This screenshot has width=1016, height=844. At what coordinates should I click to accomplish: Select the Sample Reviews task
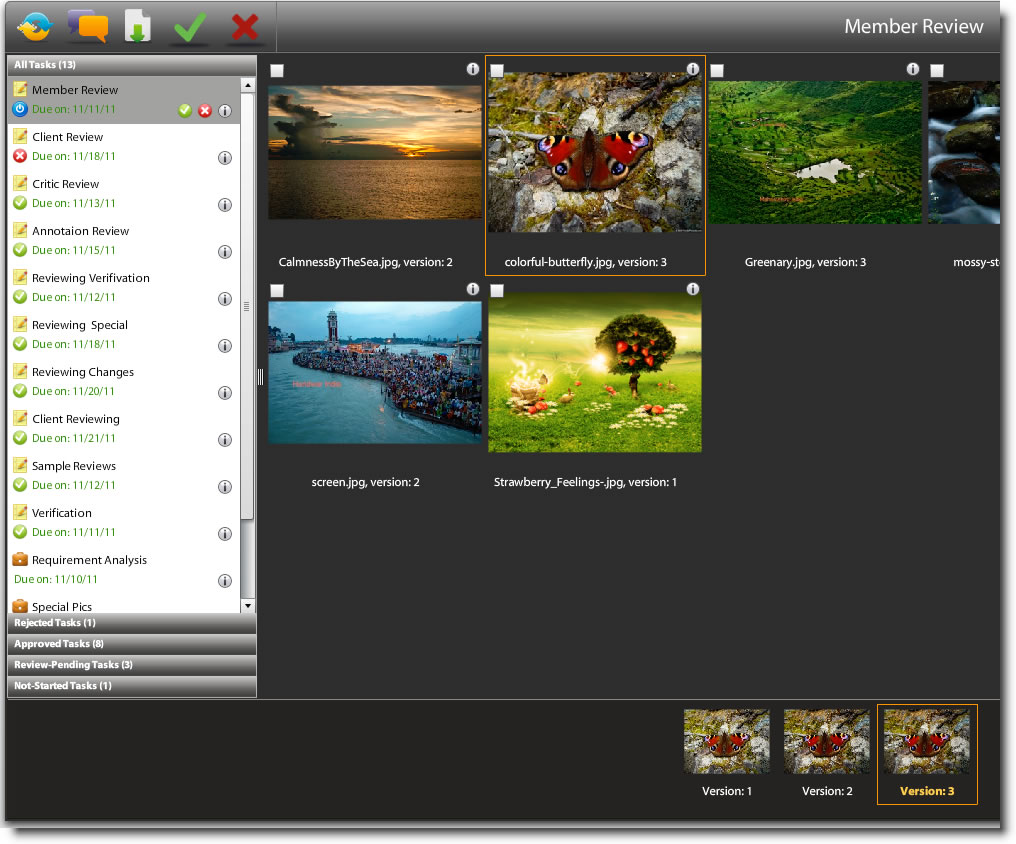(124, 476)
